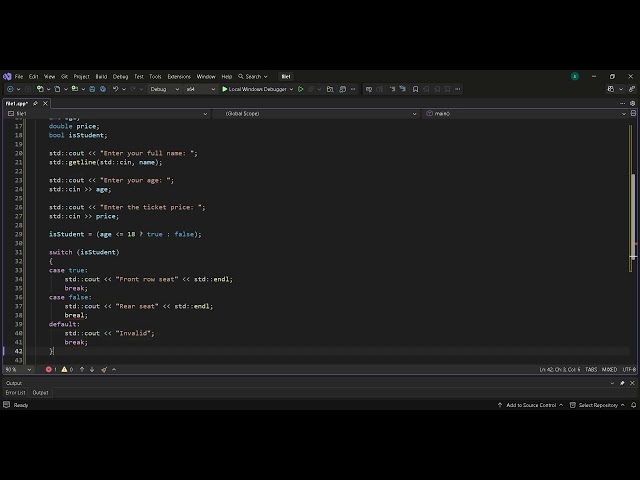Open the x64 platform dropdown
The width and height of the screenshot is (640, 480).
tap(200, 89)
